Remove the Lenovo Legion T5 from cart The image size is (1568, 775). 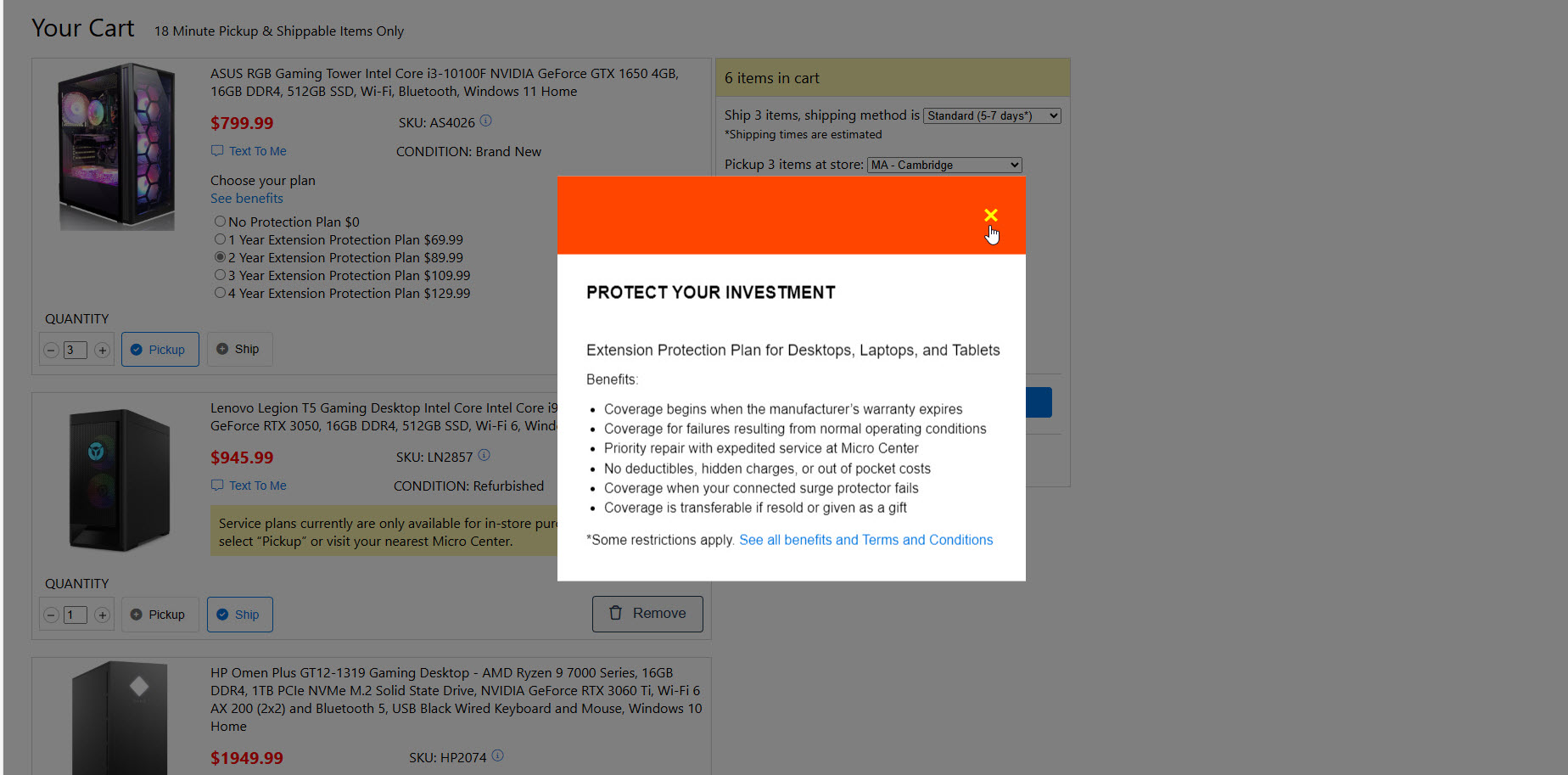coord(647,614)
